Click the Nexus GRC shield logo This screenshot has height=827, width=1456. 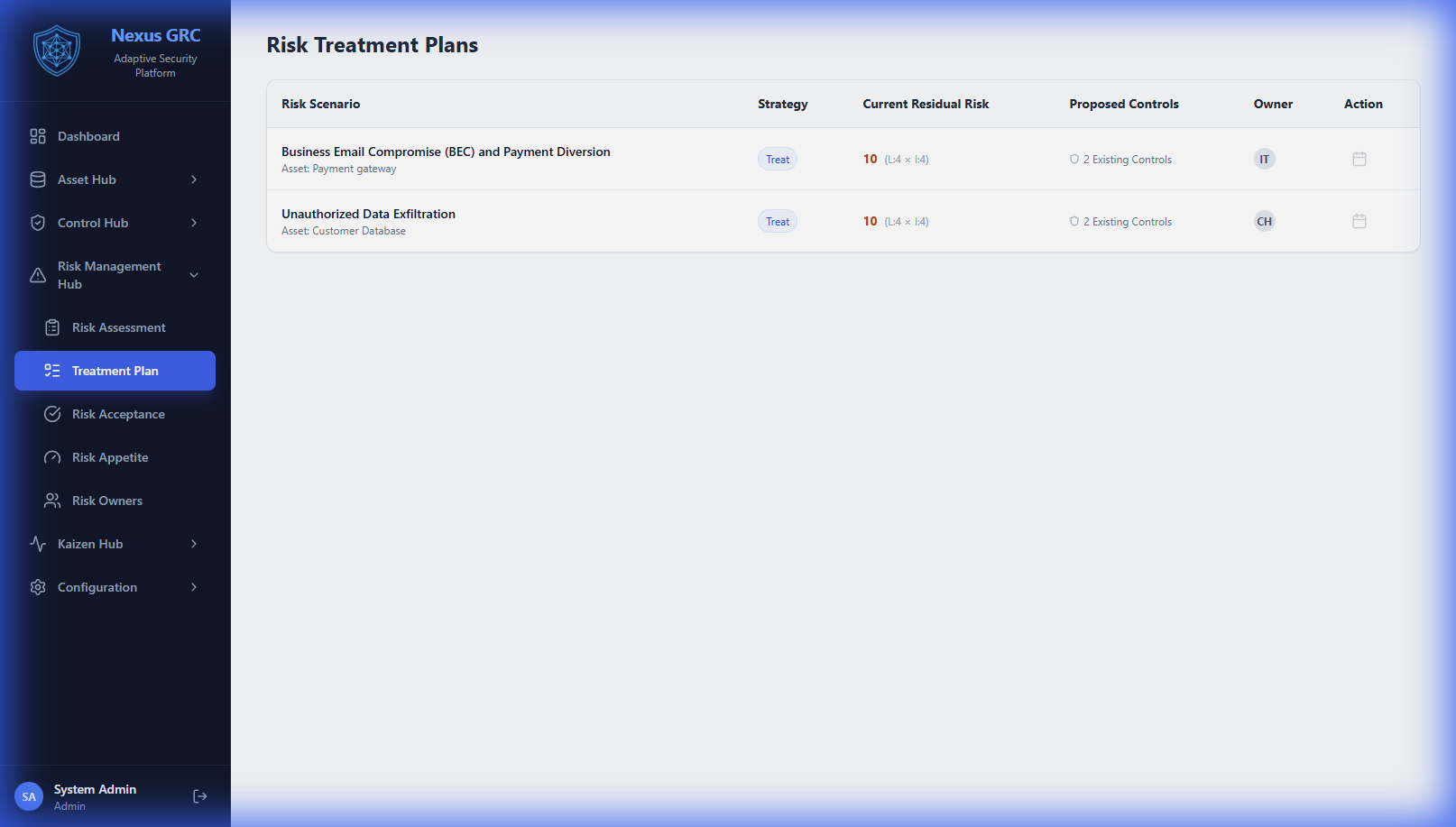pyautogui.click(x=57, y=51)
